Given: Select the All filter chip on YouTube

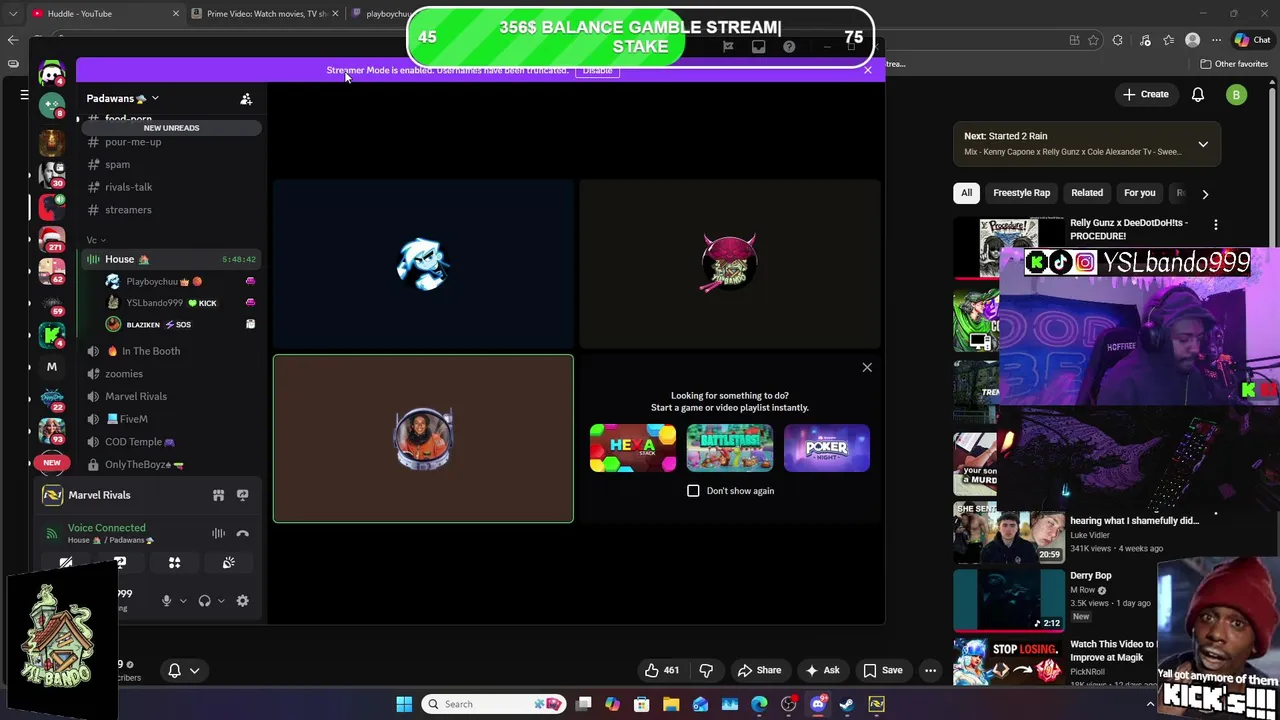Looking at the screenshot, I should point(966,193).
